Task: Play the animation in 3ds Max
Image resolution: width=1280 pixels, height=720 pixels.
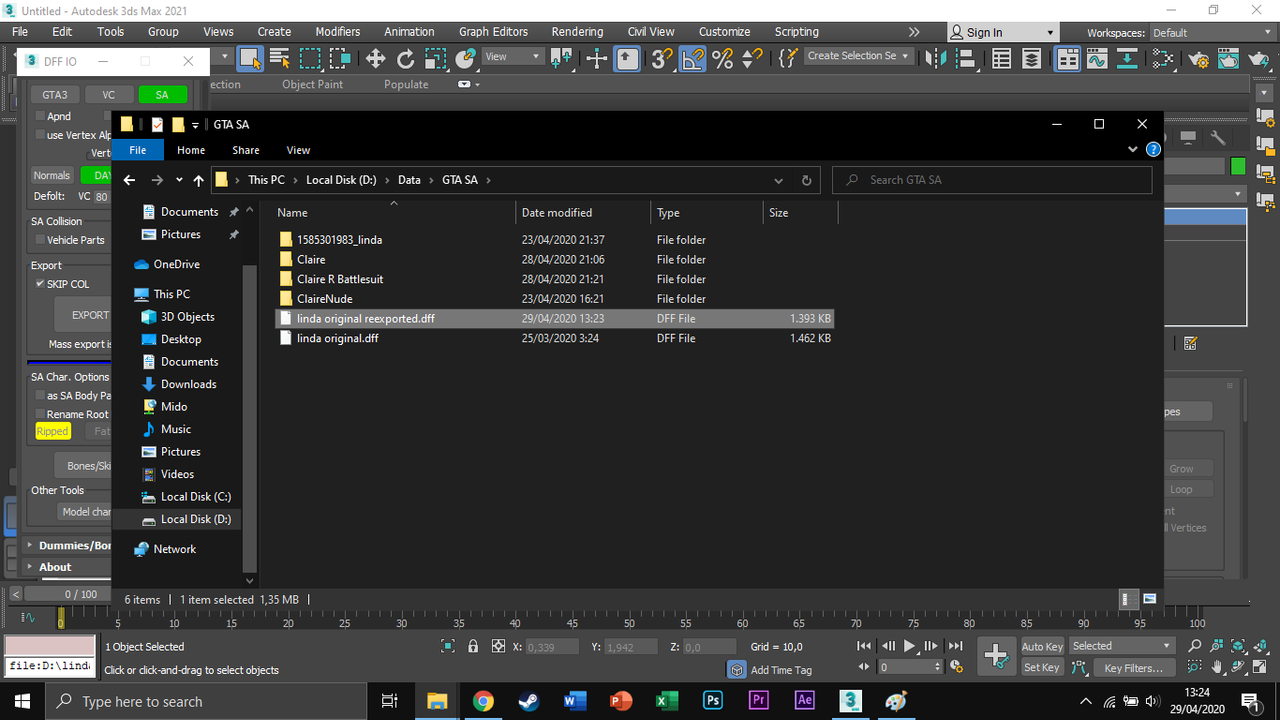Action: point(910,647)
